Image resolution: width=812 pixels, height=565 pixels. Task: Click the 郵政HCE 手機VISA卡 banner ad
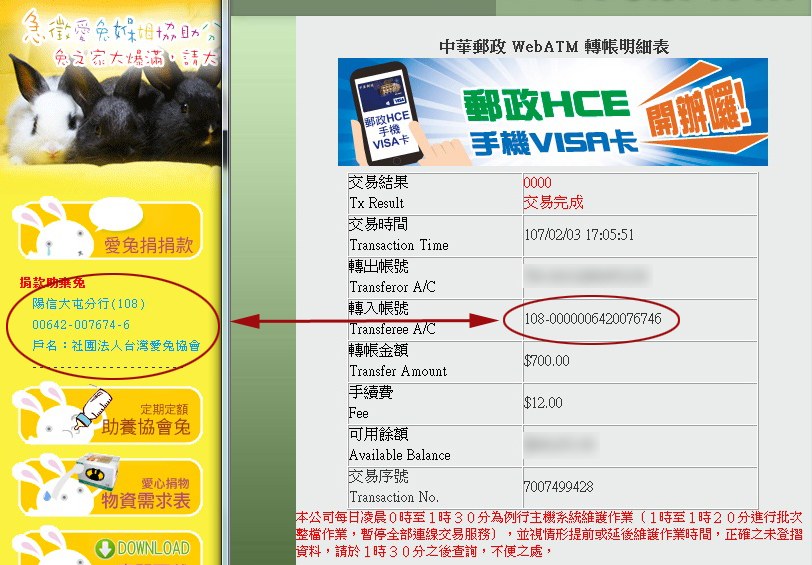tap(552, 112)
